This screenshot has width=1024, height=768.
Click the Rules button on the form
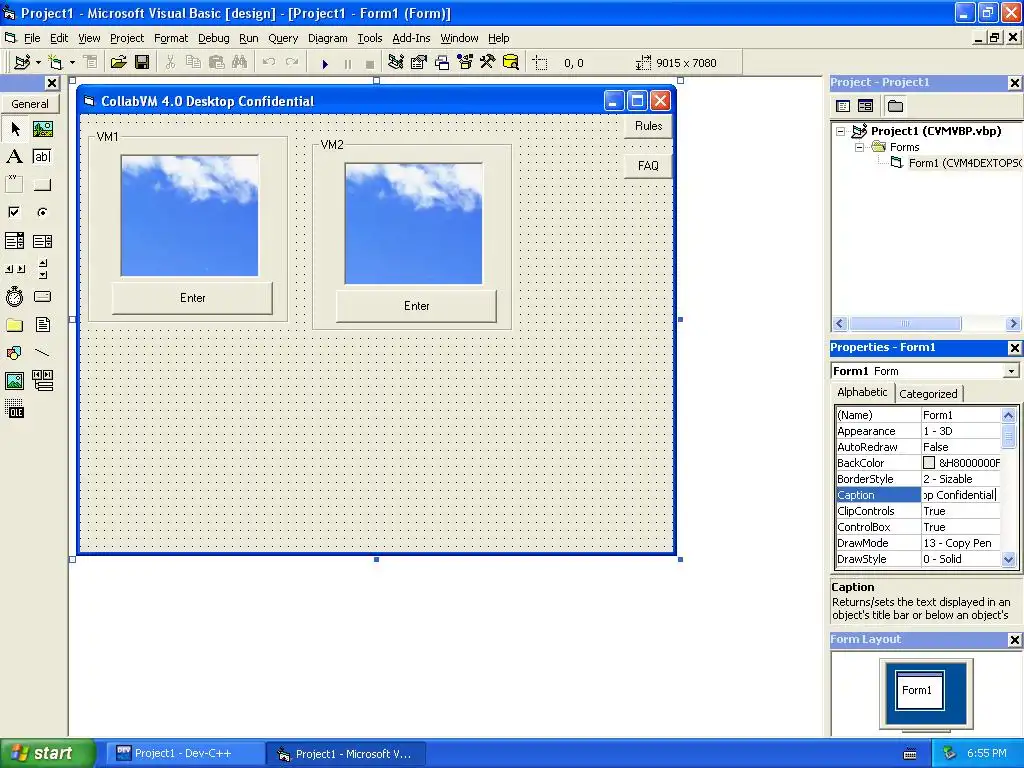coord(648,126)
